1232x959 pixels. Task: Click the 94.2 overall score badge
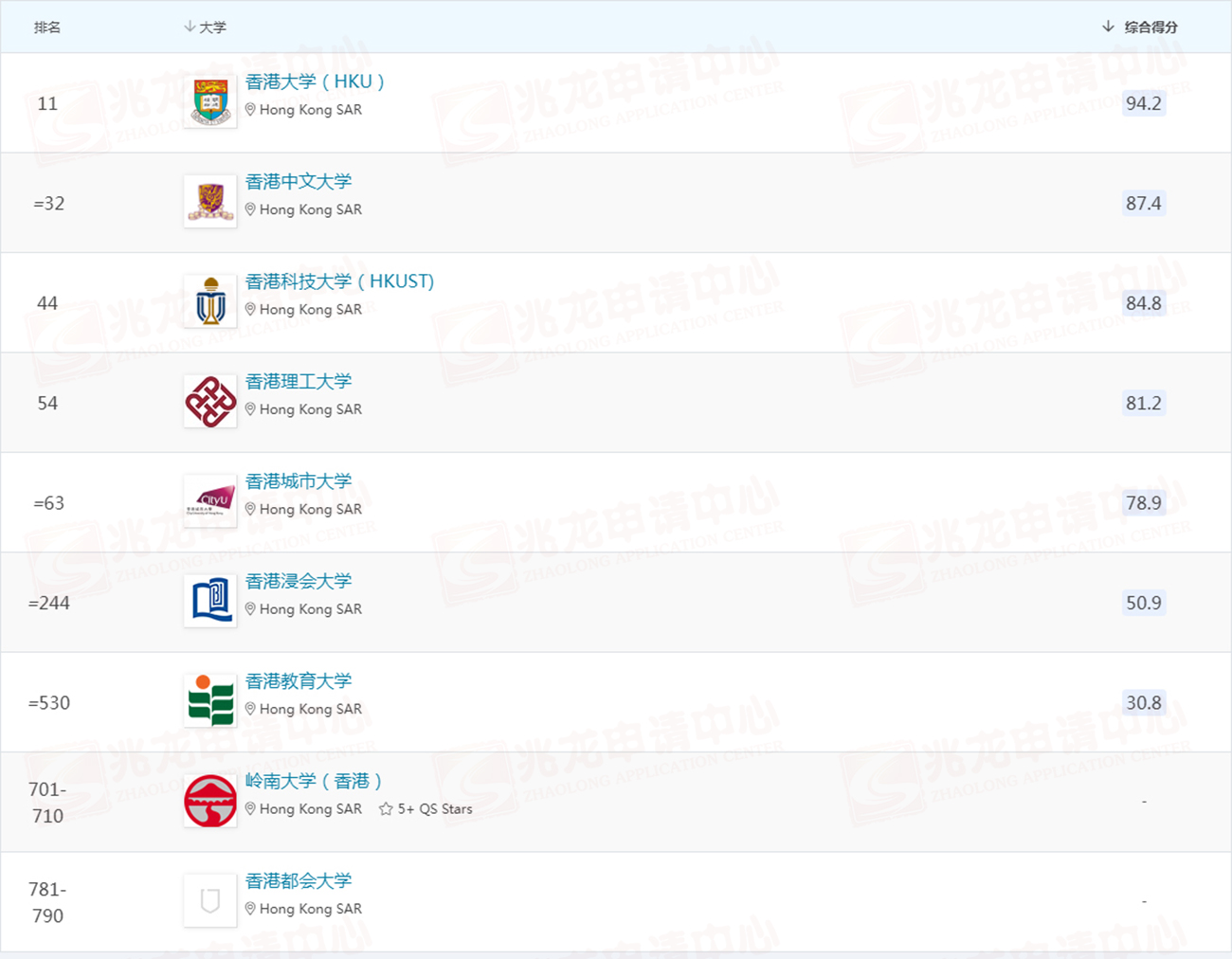(x=1143, y=103)
